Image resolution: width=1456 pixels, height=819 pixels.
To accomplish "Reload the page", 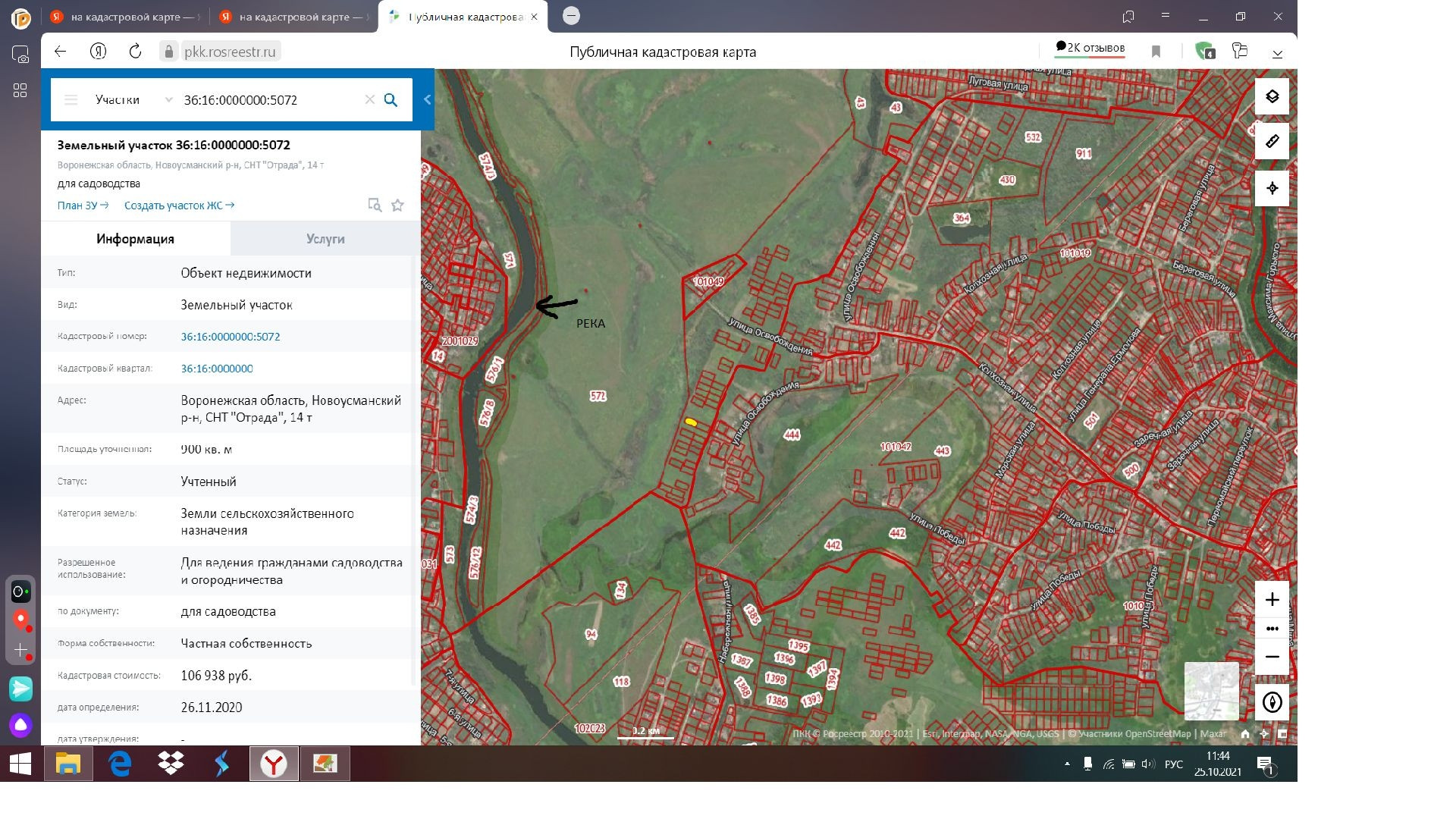I will coord(135,52).
